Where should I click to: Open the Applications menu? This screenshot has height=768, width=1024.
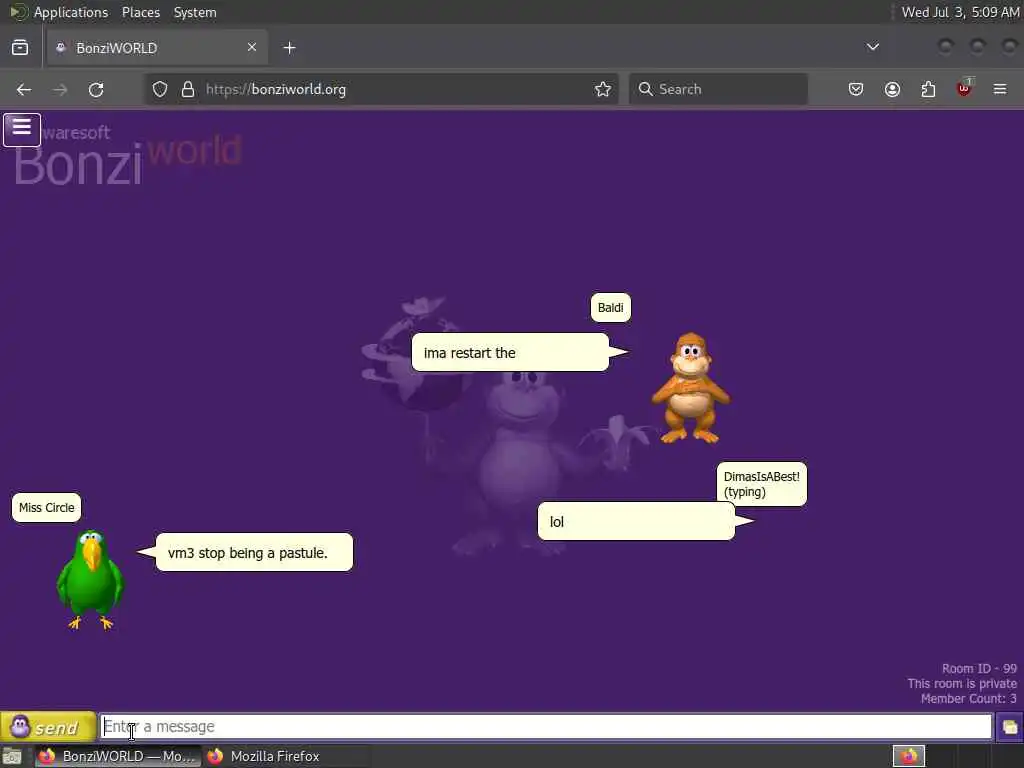tap(71, 12)
